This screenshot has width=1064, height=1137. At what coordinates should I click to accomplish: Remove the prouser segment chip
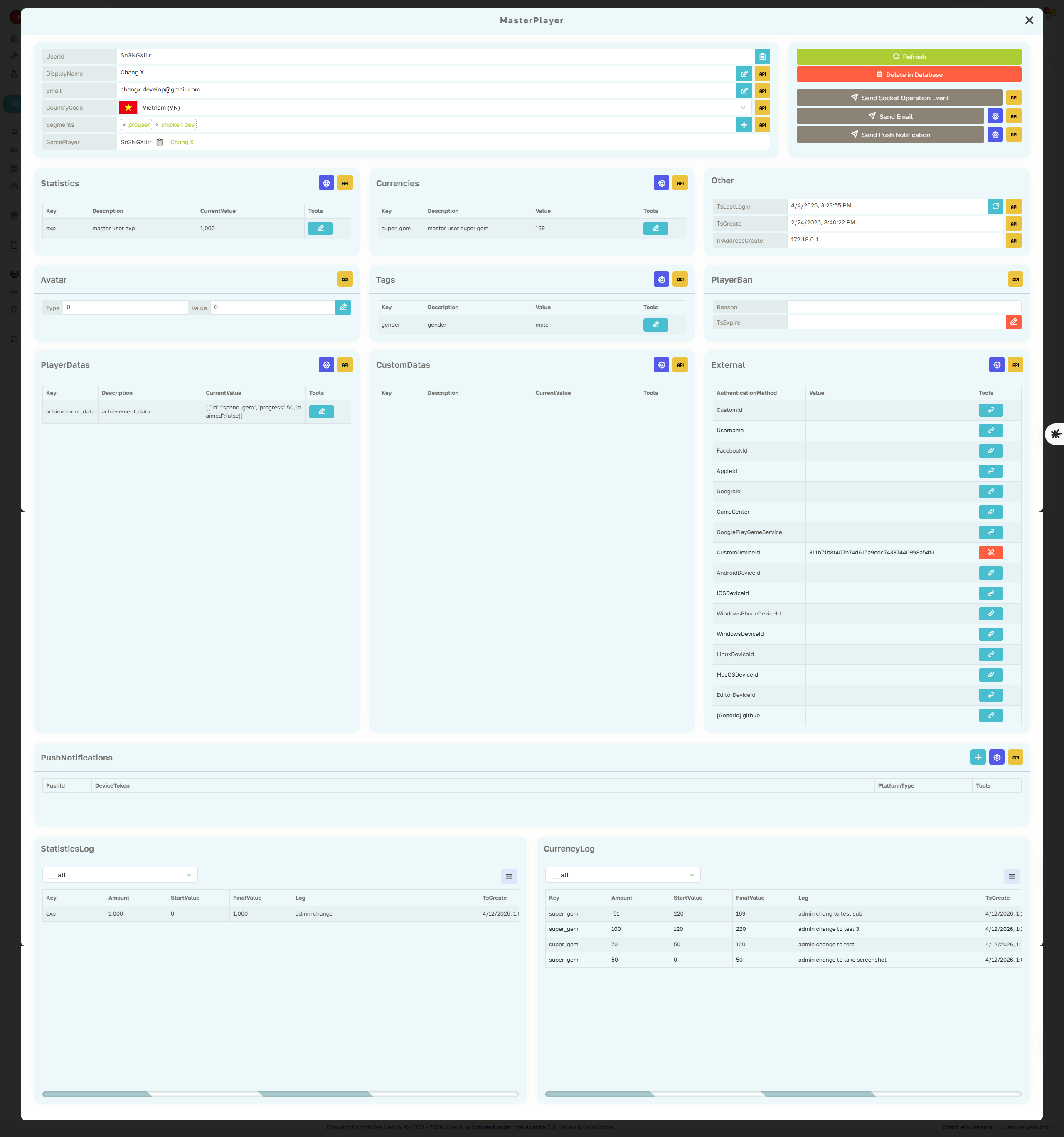pos(124,125)
